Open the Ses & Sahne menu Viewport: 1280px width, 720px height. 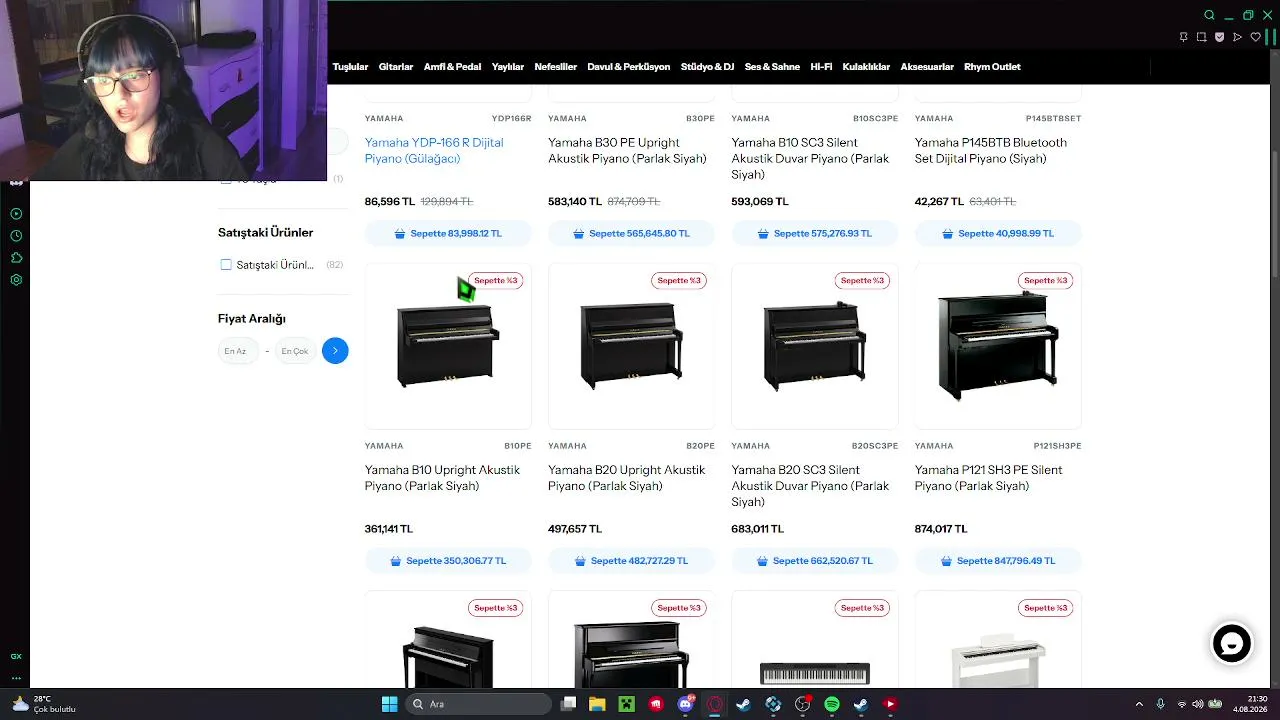coord(772,67)
